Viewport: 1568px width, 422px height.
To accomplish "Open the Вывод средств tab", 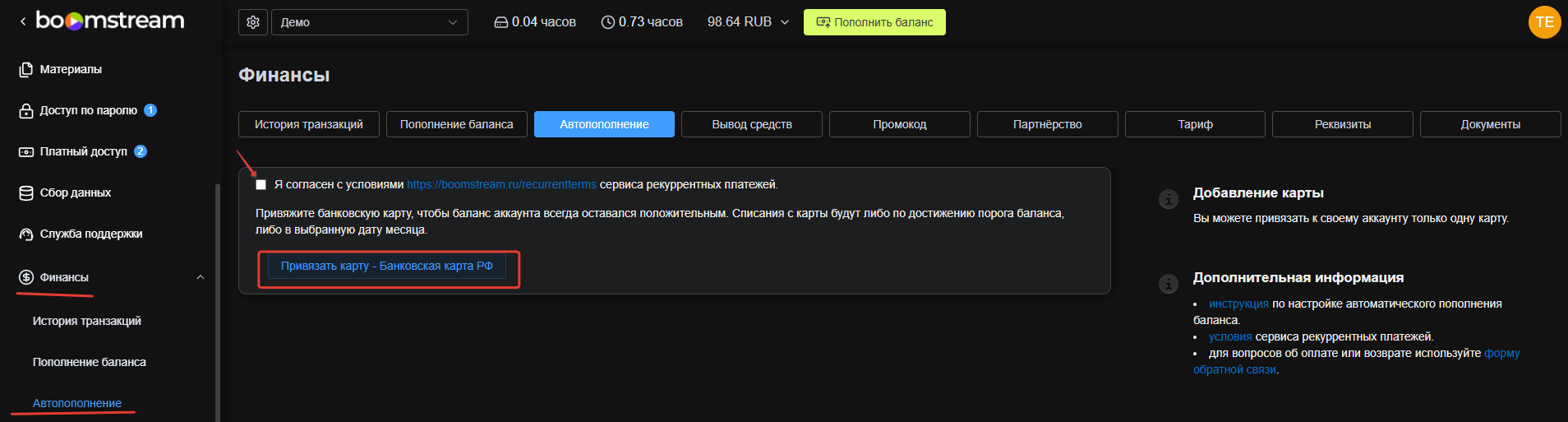I will click(752, 124).
